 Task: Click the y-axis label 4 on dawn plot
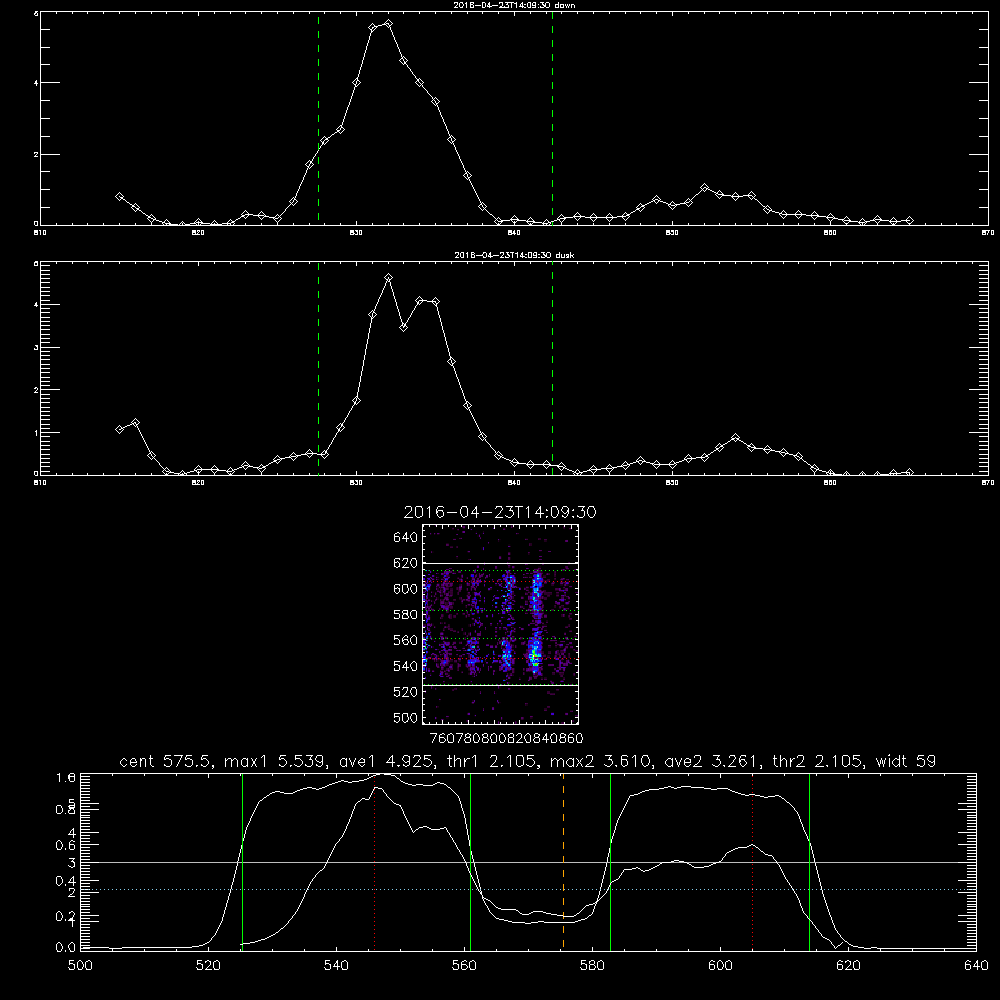click(x=36, y=83)
